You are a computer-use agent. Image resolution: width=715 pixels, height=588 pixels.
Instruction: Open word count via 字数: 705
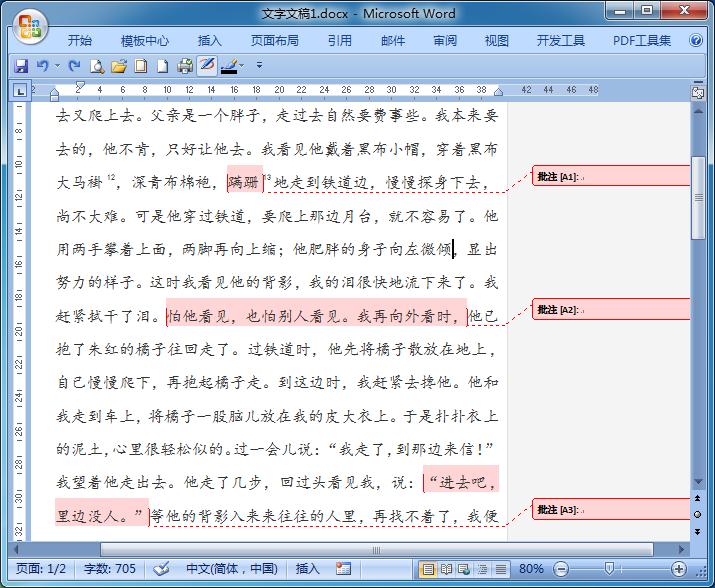coord(109,569)
